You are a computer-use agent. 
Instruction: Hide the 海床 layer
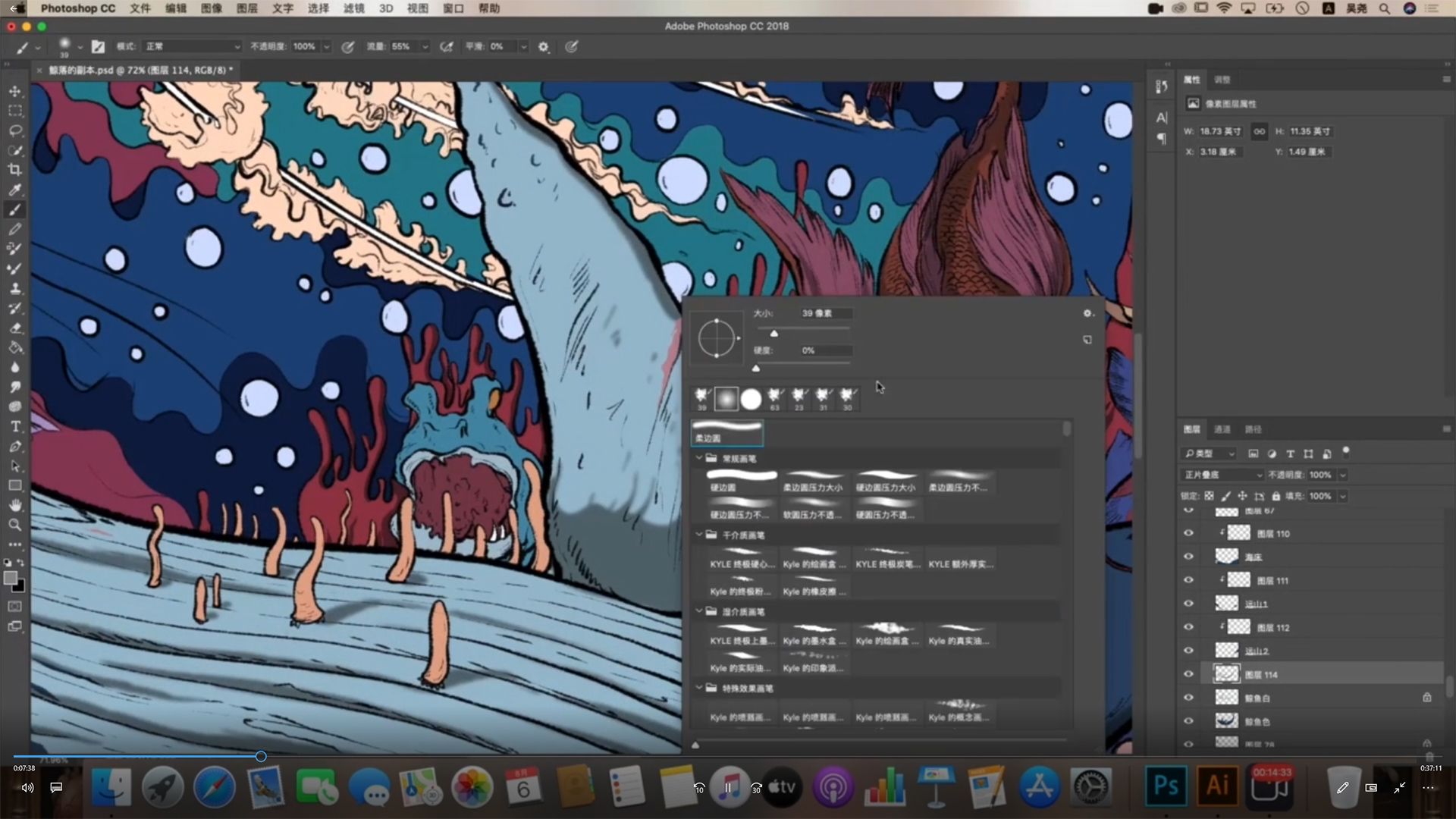coord(1188,557)
